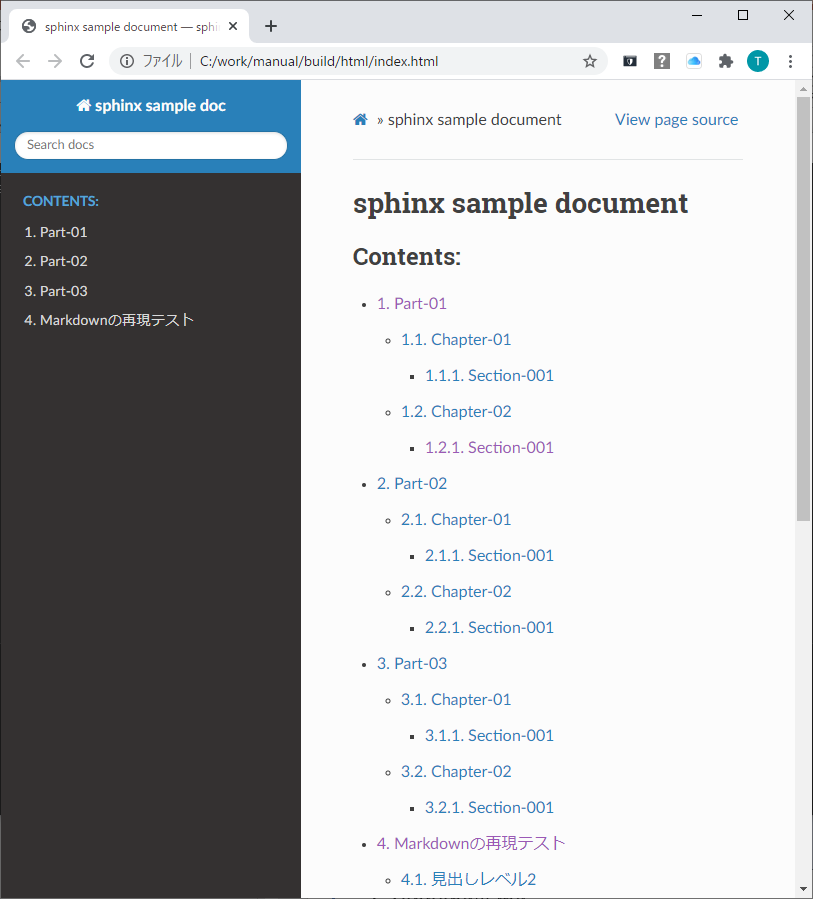Open the Chrome three-dot menu

pos(792,61)
